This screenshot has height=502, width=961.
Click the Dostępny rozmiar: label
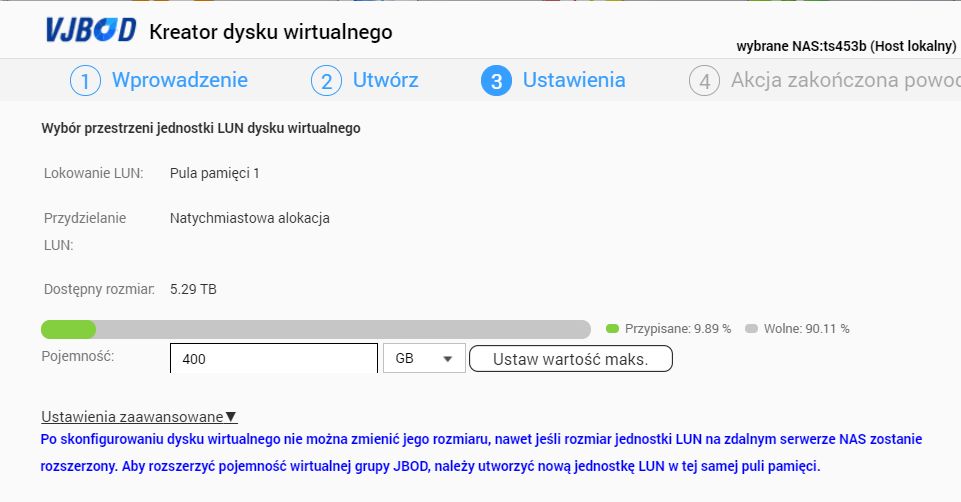99,289
